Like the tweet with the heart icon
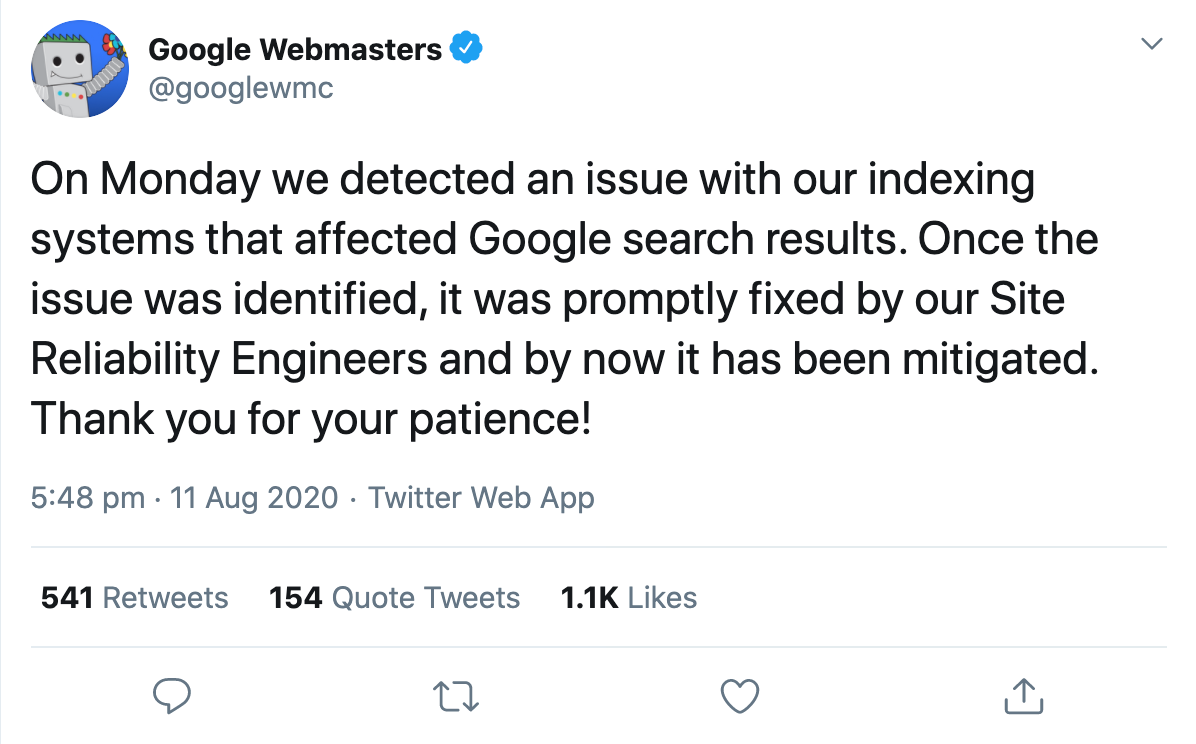This screenshot has height=744, width=1196. [x=740, y=696]
